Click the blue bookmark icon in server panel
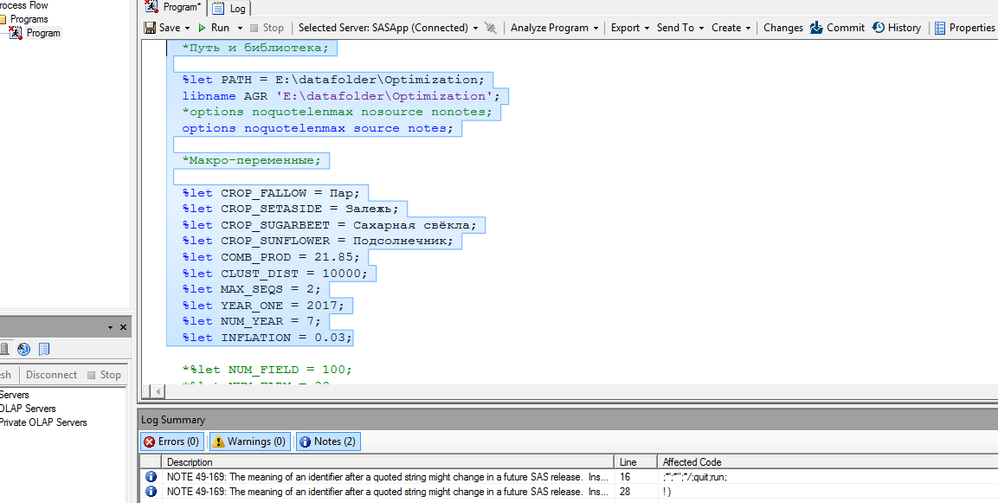 click(44, 349)
